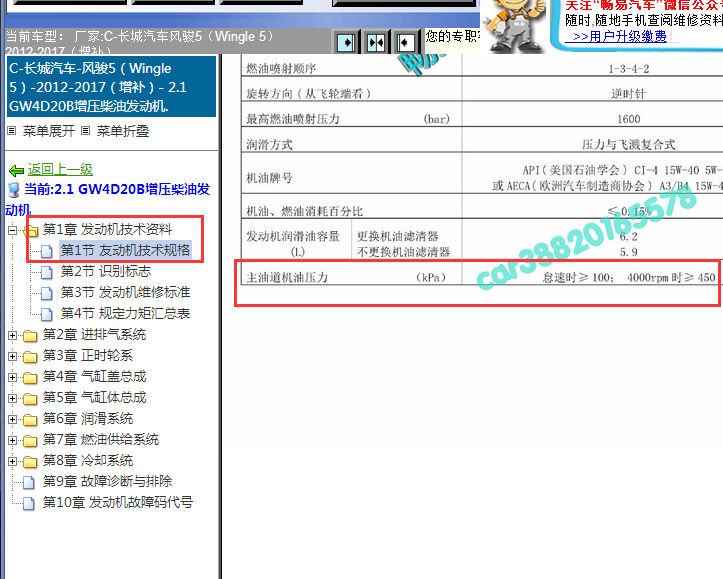
Task: Click folder icon of 第7章 燃油供给系统
Action: coord(30,441)
